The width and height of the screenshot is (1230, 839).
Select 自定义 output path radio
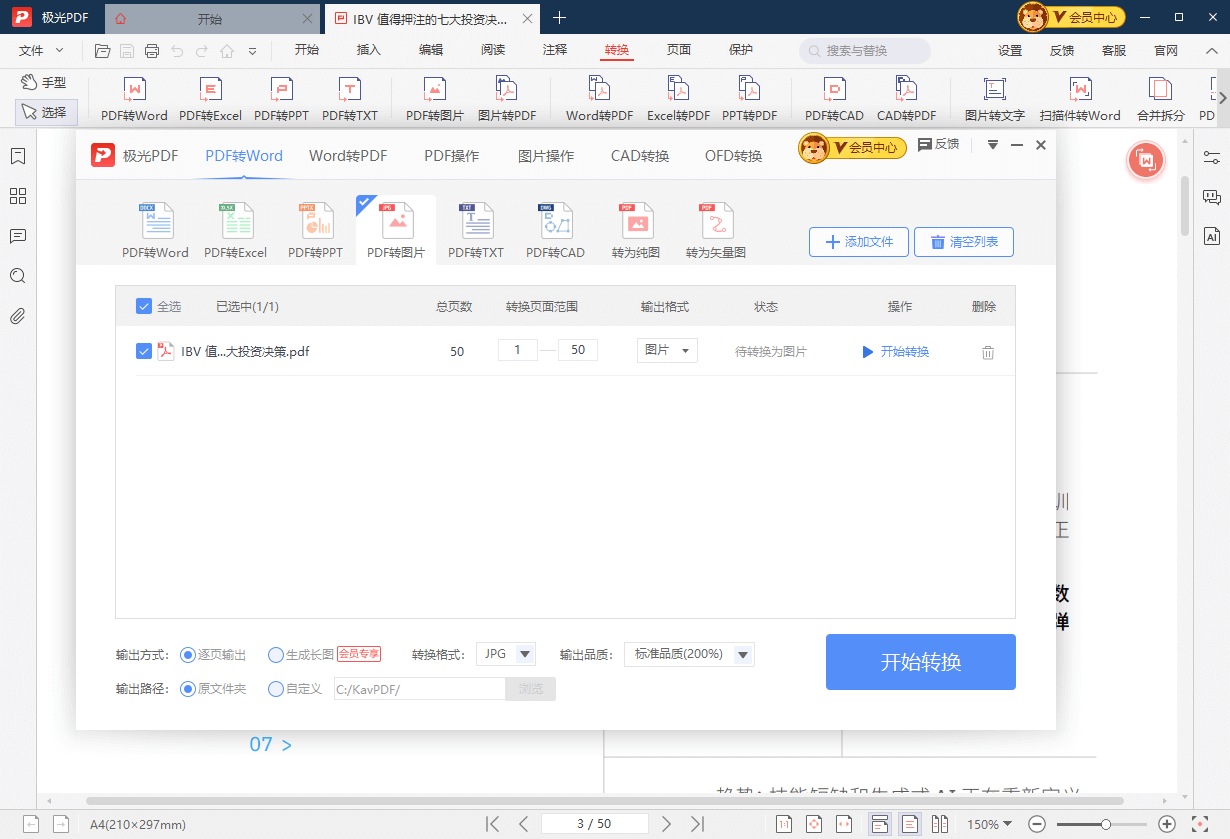[276, 689]
